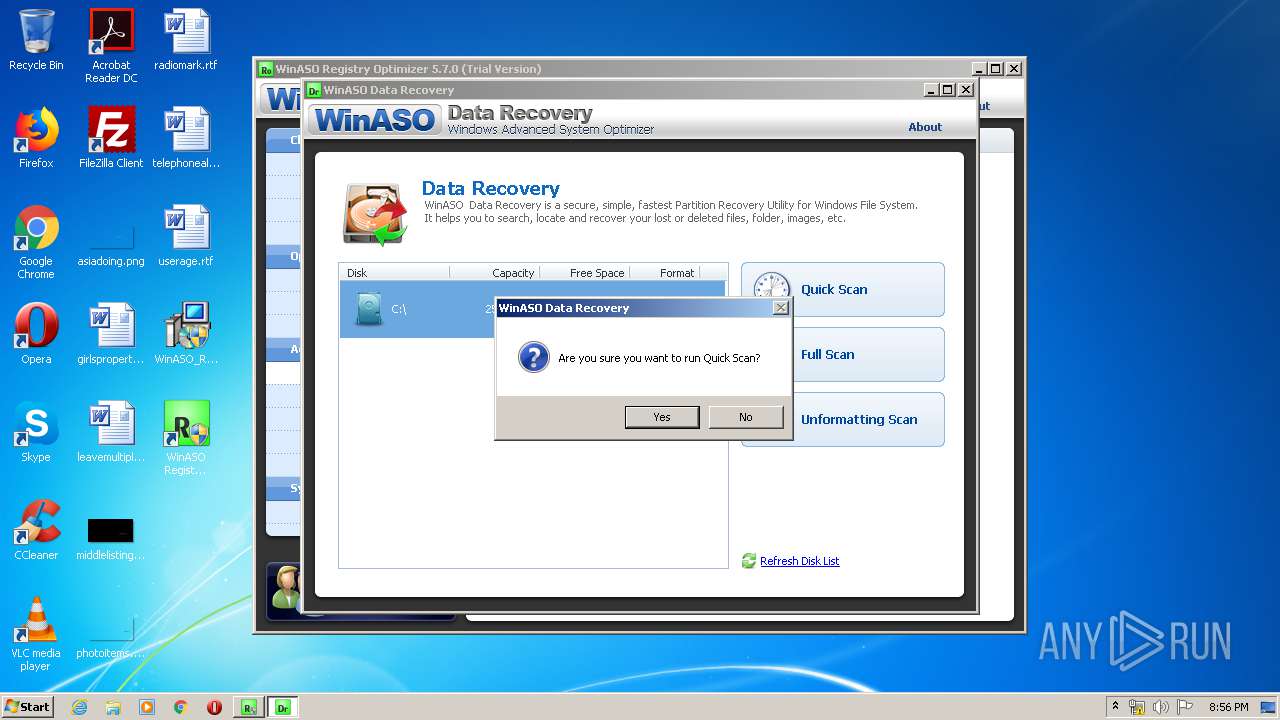The height and width of the screenshot is (720, 1280).
Task: Click the Quick Scan clock icon
Action: (x=772, y=289)
